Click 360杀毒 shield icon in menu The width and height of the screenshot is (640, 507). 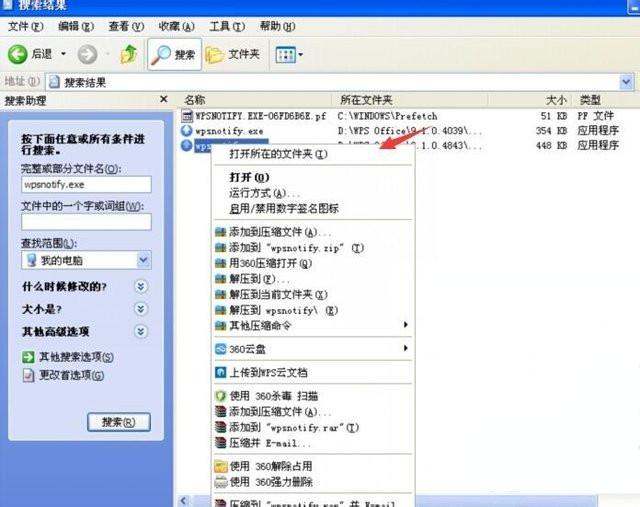(x=220, y=396)
